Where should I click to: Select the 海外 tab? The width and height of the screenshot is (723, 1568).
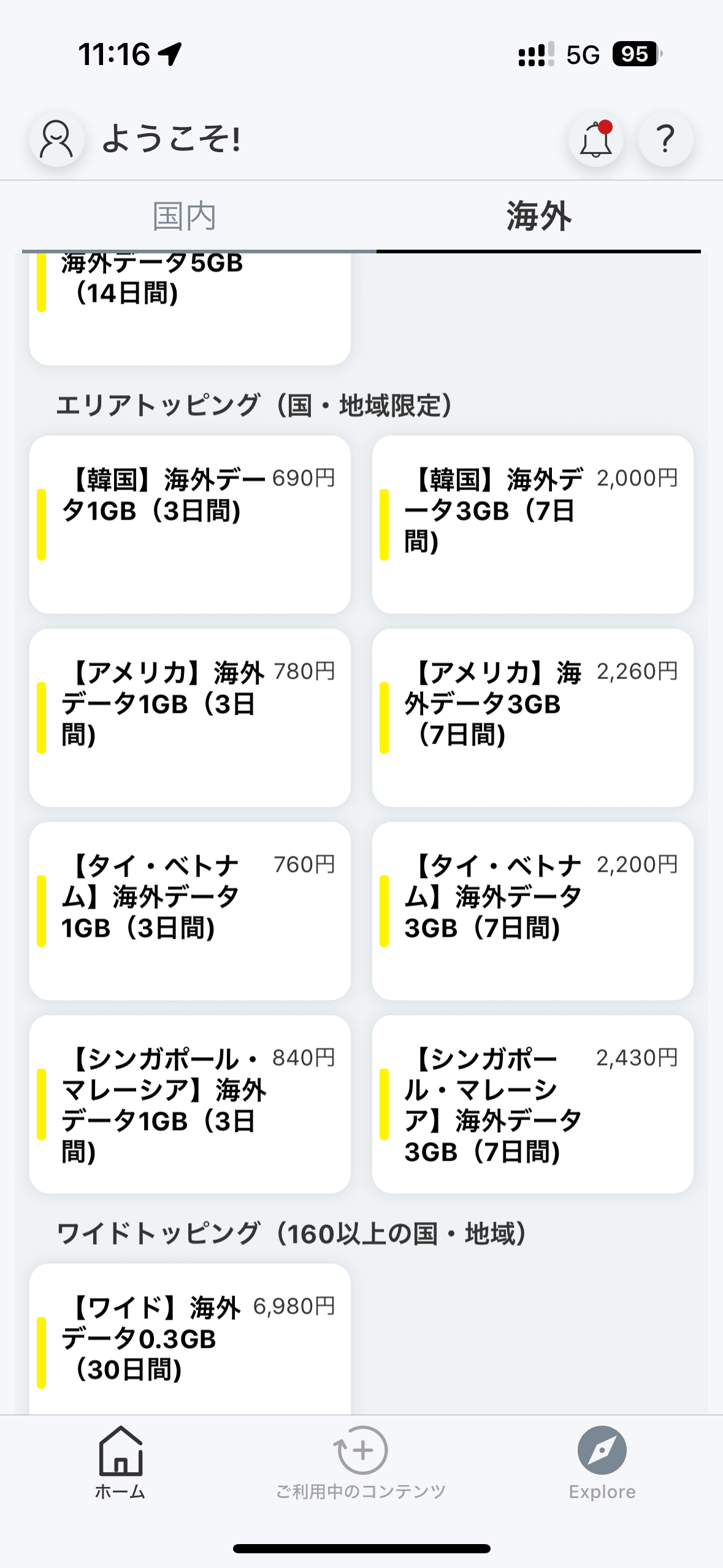538,217
